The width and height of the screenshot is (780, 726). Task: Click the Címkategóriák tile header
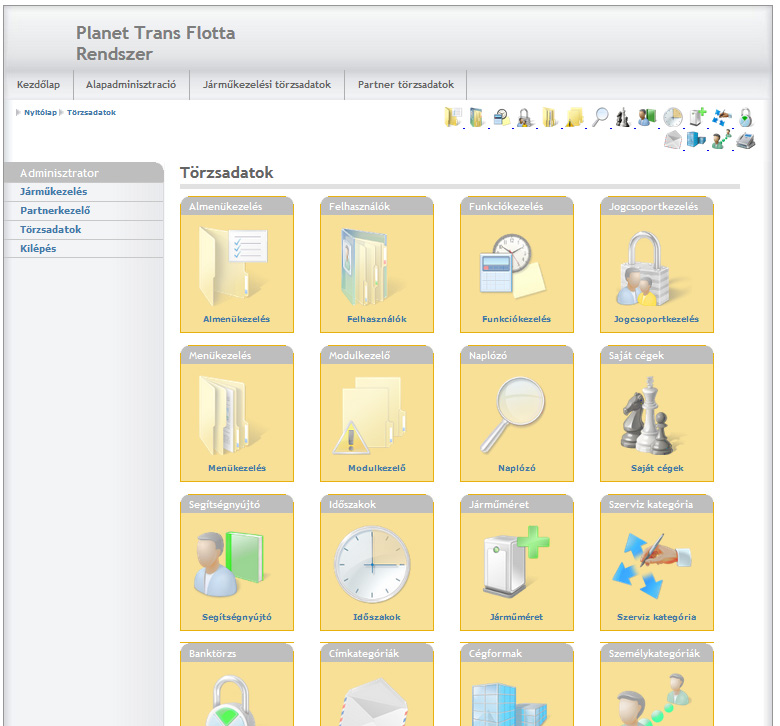click(377, 653)
